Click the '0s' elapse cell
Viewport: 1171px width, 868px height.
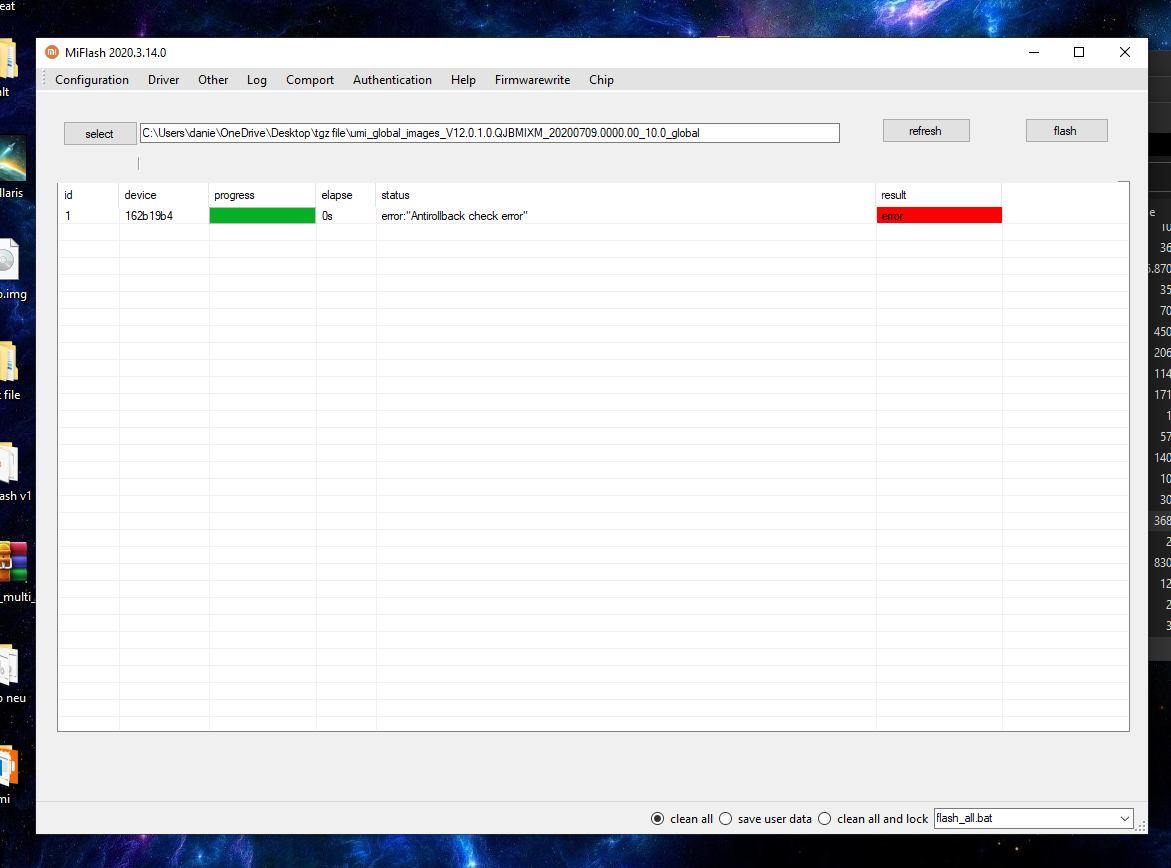(x=327, y=216)
